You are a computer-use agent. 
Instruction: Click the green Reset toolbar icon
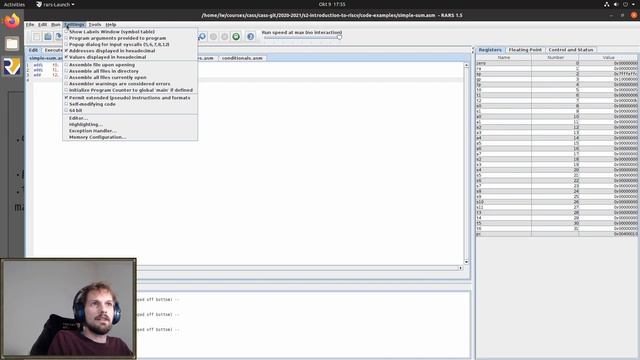pyautogui.click(x=236, y=37)
